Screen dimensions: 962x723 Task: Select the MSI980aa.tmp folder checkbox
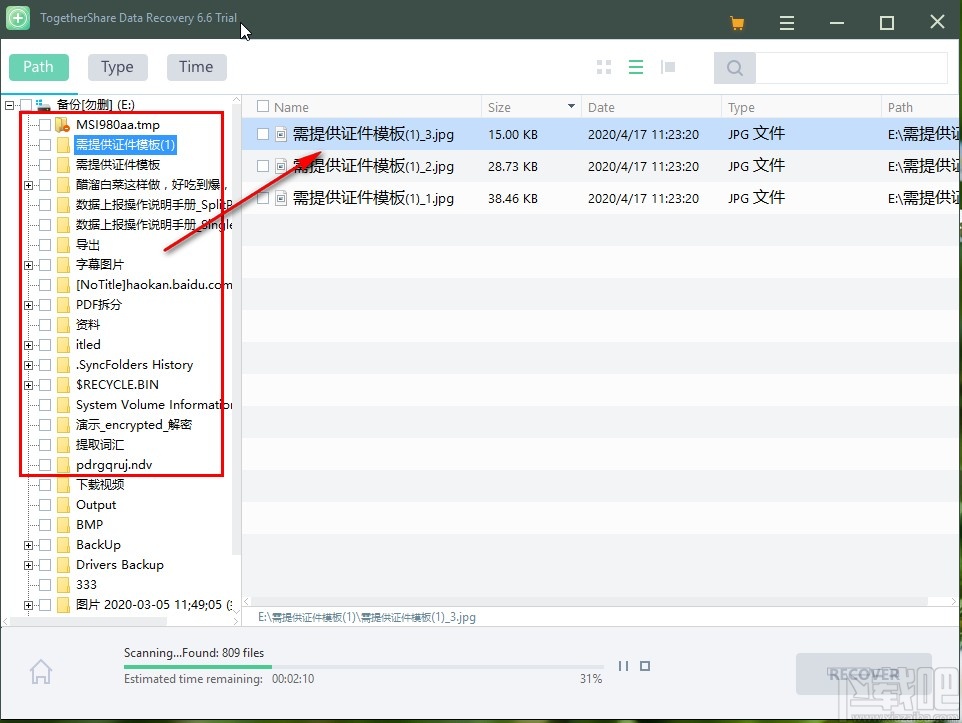[46, 124]
